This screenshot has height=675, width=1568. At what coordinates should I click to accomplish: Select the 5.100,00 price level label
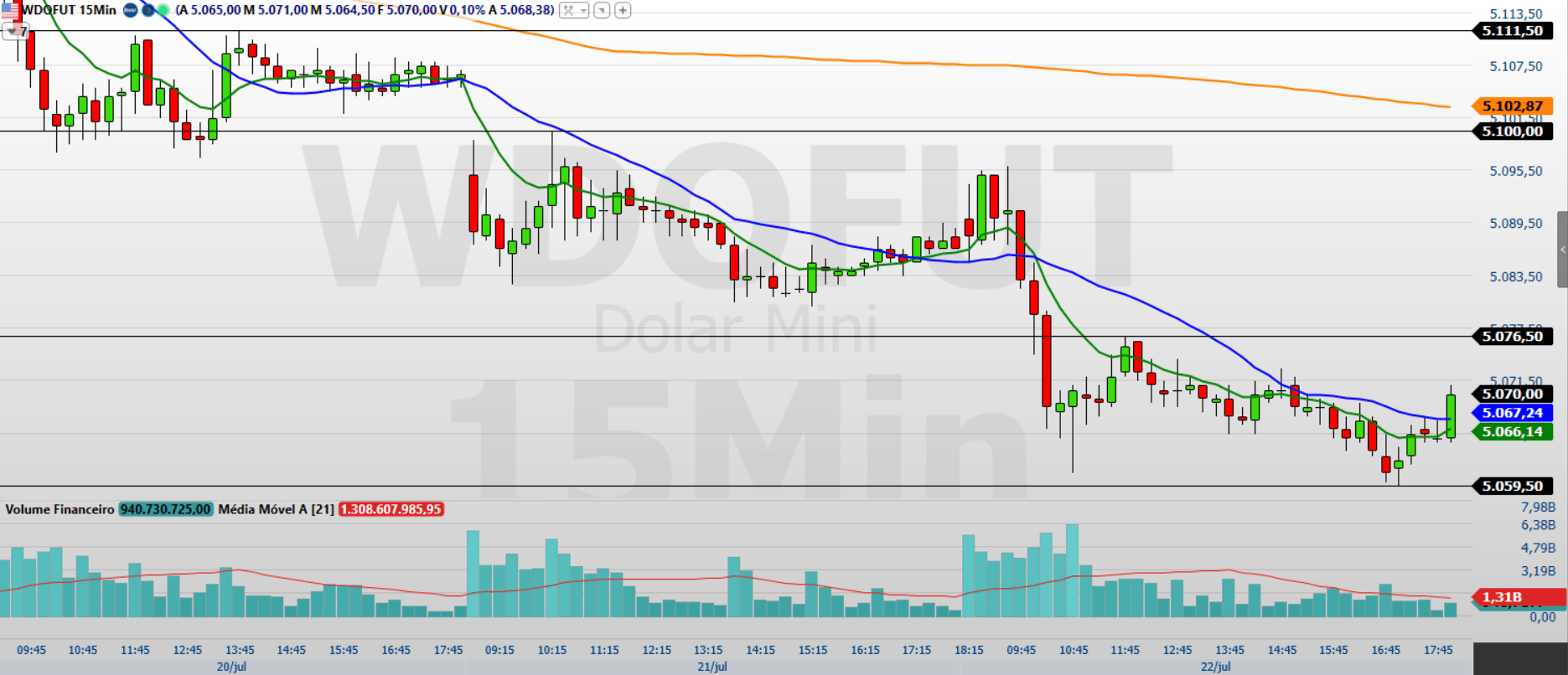(x=1513, y=131)
